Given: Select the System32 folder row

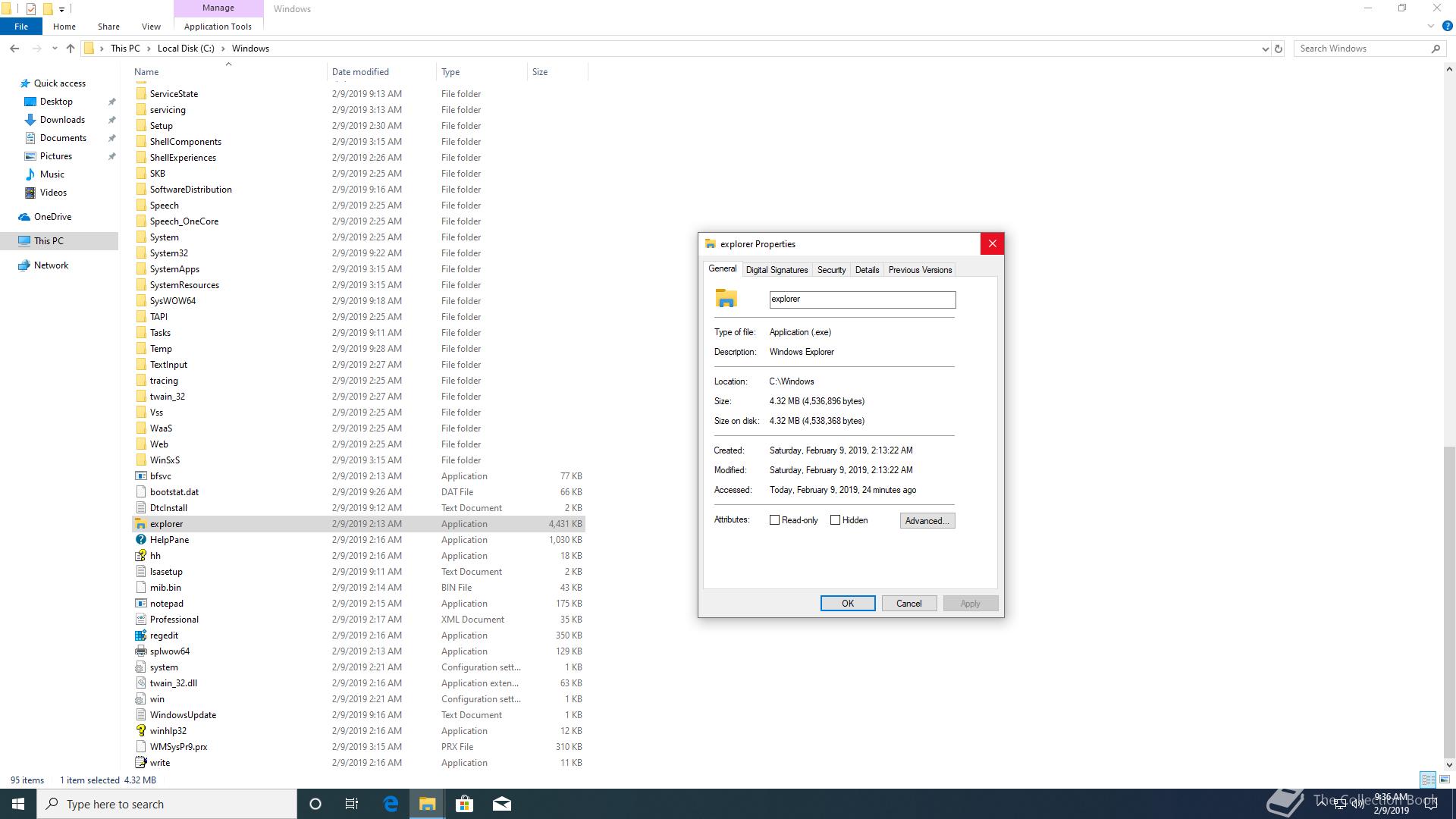Looking at the screenshot, I should pyautogui.click(x=359, y=253).
